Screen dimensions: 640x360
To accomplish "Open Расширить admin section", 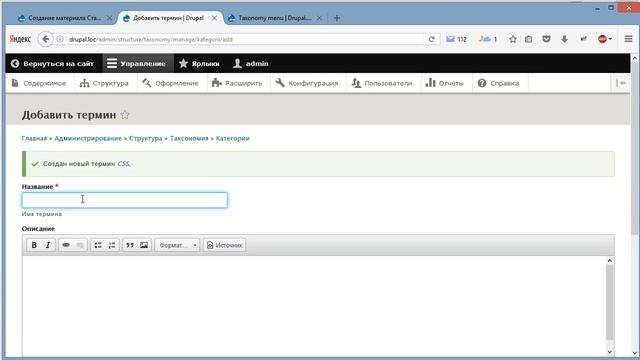I will [237, 83].
